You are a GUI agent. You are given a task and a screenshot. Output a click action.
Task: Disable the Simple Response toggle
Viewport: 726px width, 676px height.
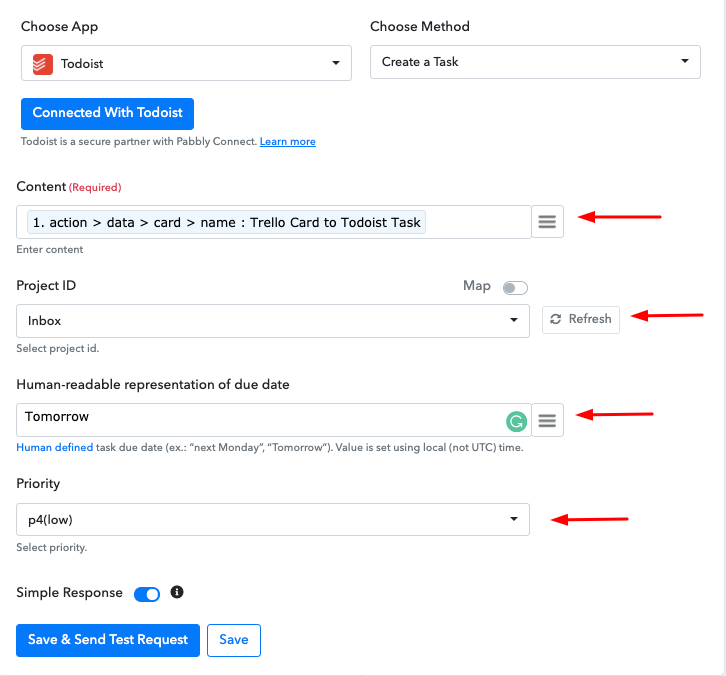coord(147,594)
